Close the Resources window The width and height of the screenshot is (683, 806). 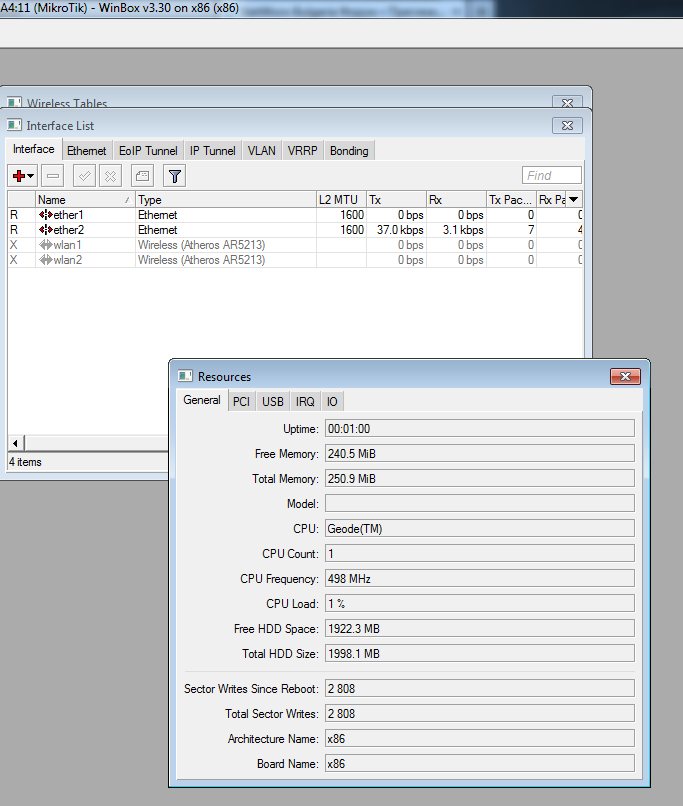click(x=626, y=376)
